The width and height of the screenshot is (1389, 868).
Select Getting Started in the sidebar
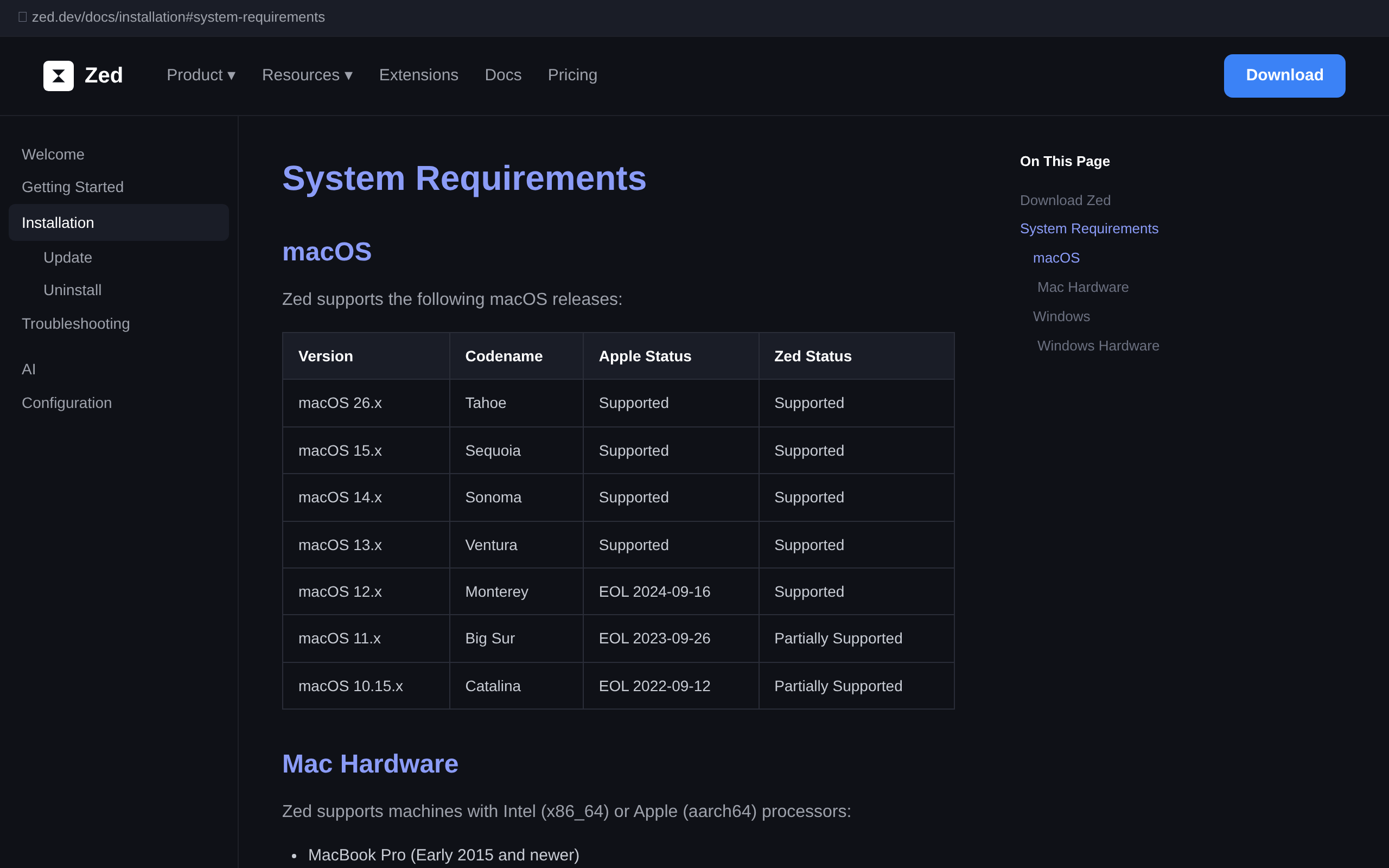(73, 187)
